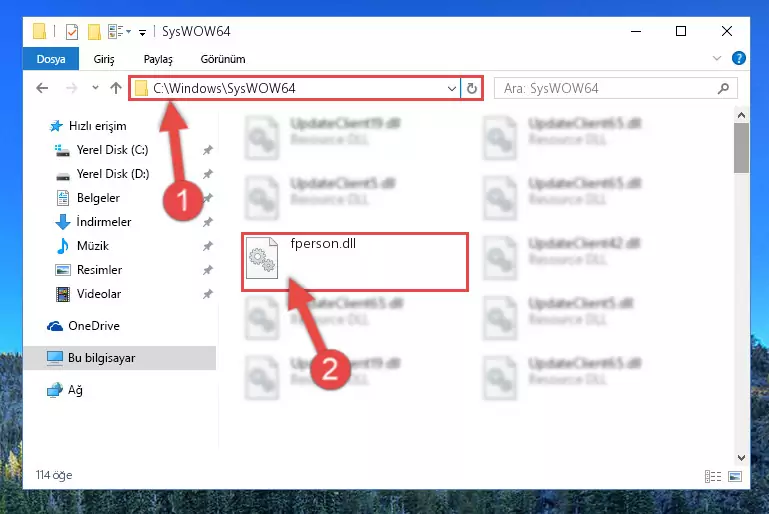
Task: Click the vertical scrollbar thumb
Action: click(742, 148)
